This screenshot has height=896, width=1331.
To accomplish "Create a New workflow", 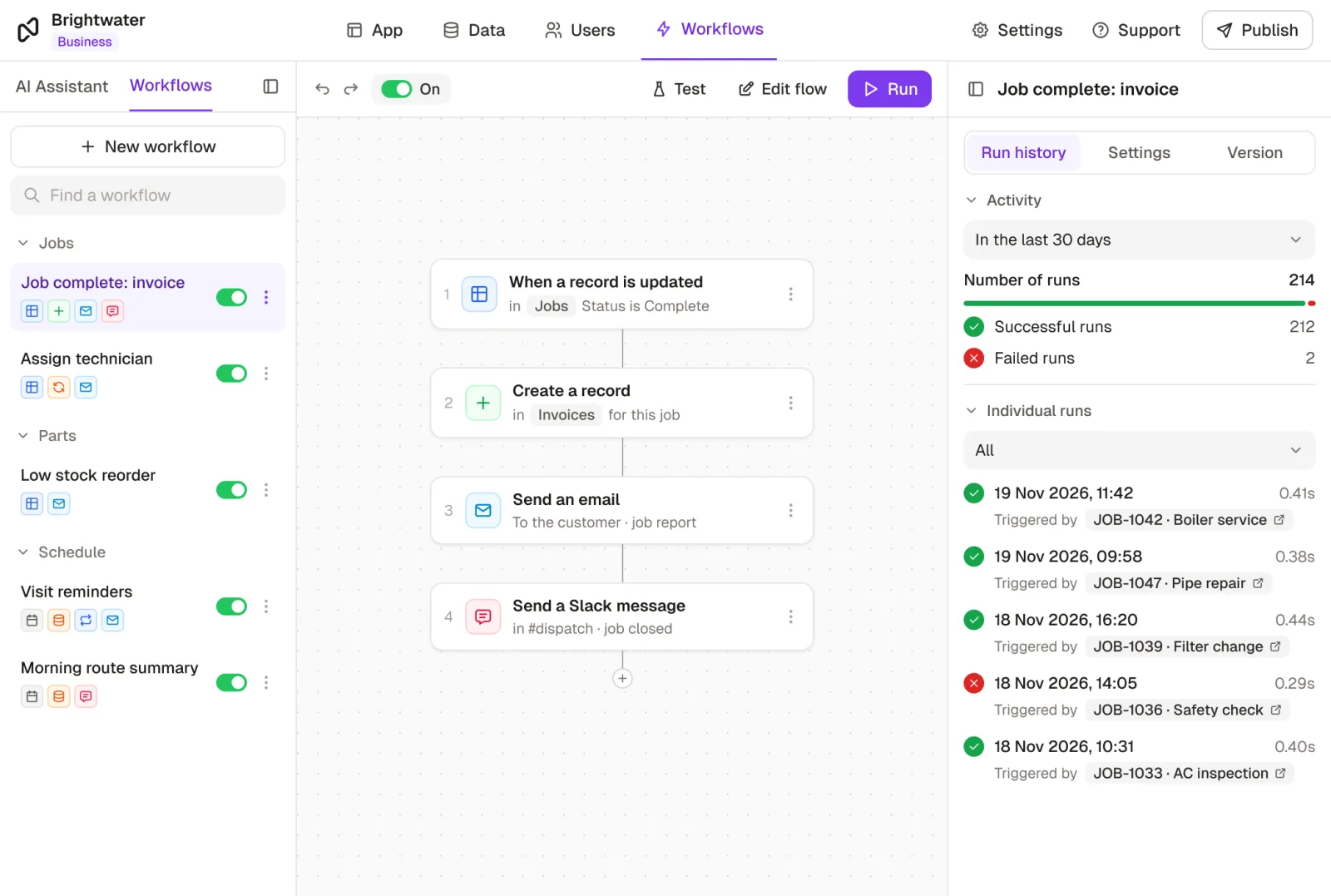I will pos(148,146).
